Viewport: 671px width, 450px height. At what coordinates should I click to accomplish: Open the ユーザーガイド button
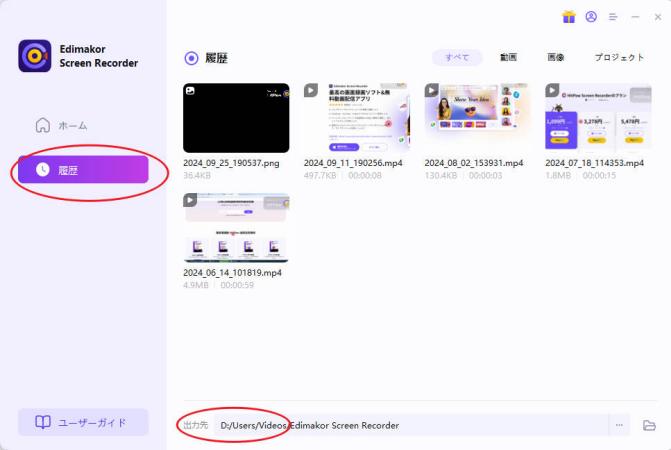(83, 423)
